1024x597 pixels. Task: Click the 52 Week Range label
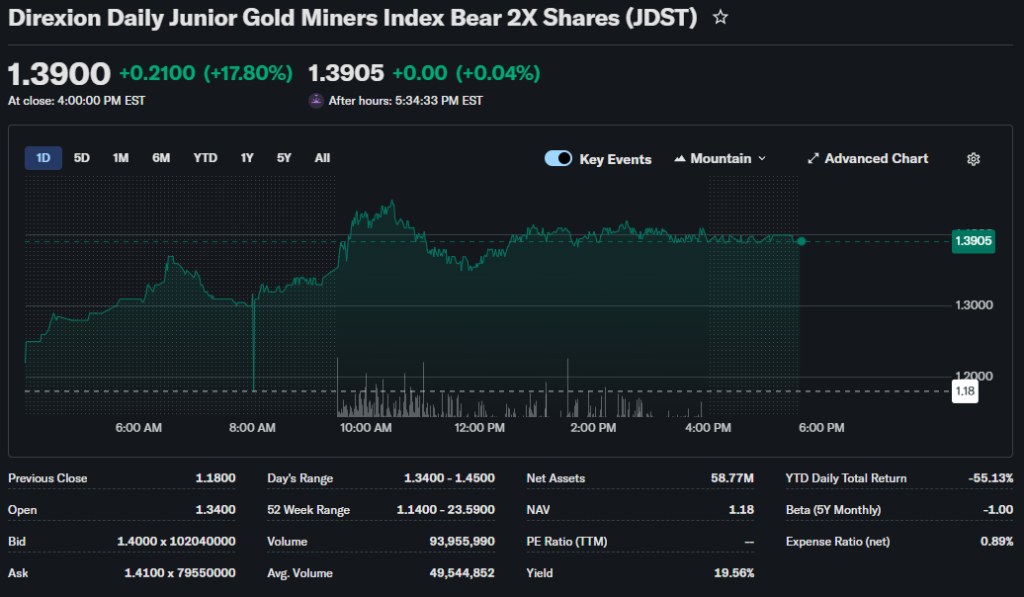[x=309, y=510]
